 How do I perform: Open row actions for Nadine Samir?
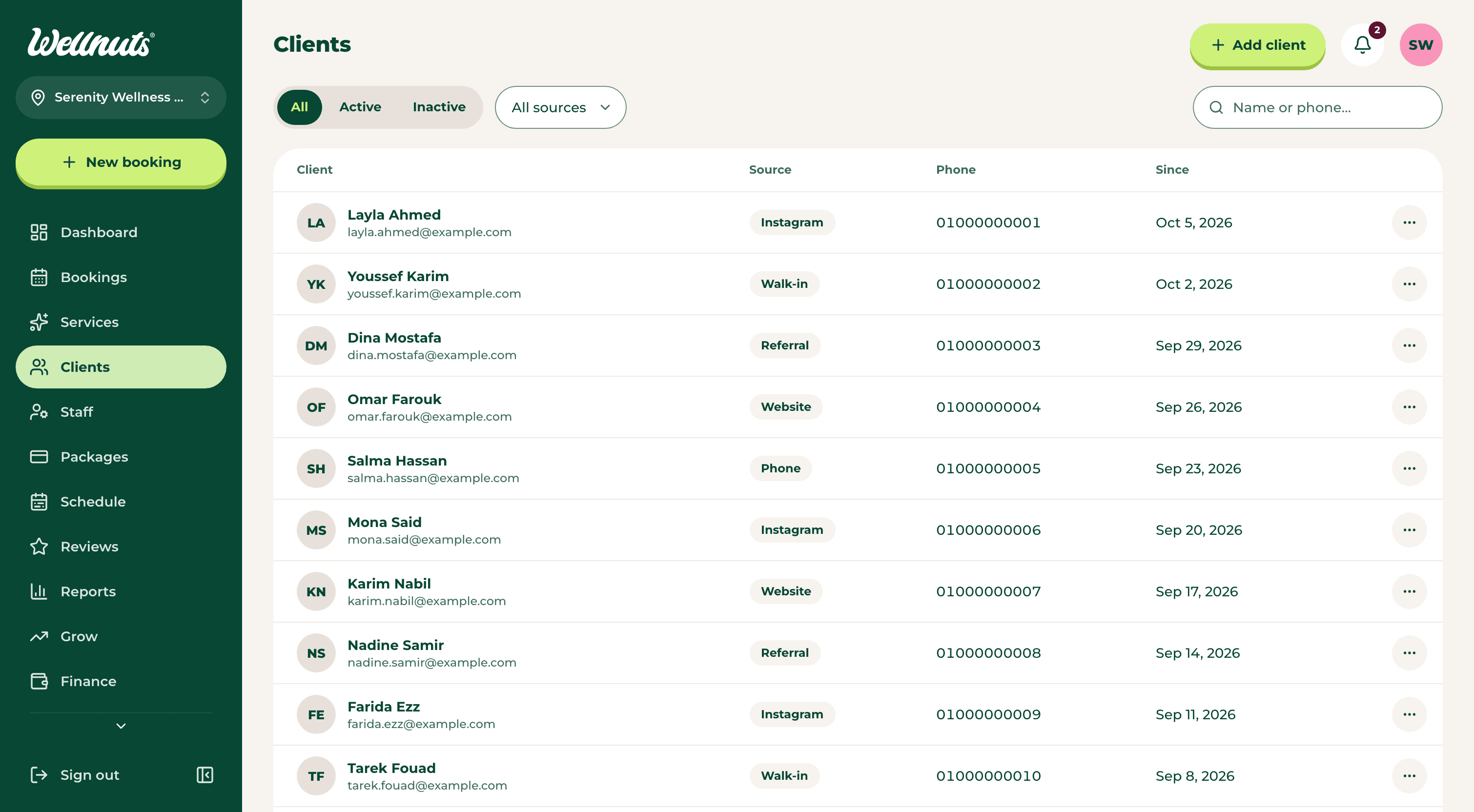pos(1410,653)
